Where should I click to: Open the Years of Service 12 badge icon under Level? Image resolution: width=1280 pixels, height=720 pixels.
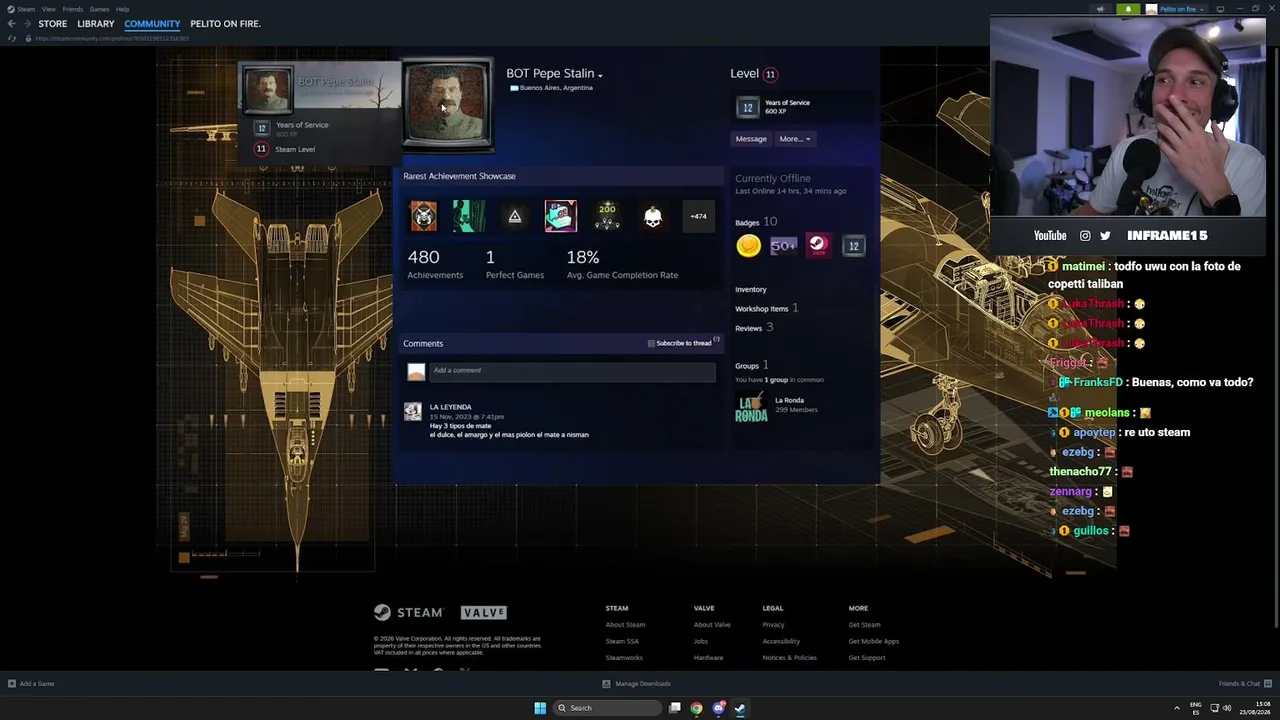click(747, 107)
